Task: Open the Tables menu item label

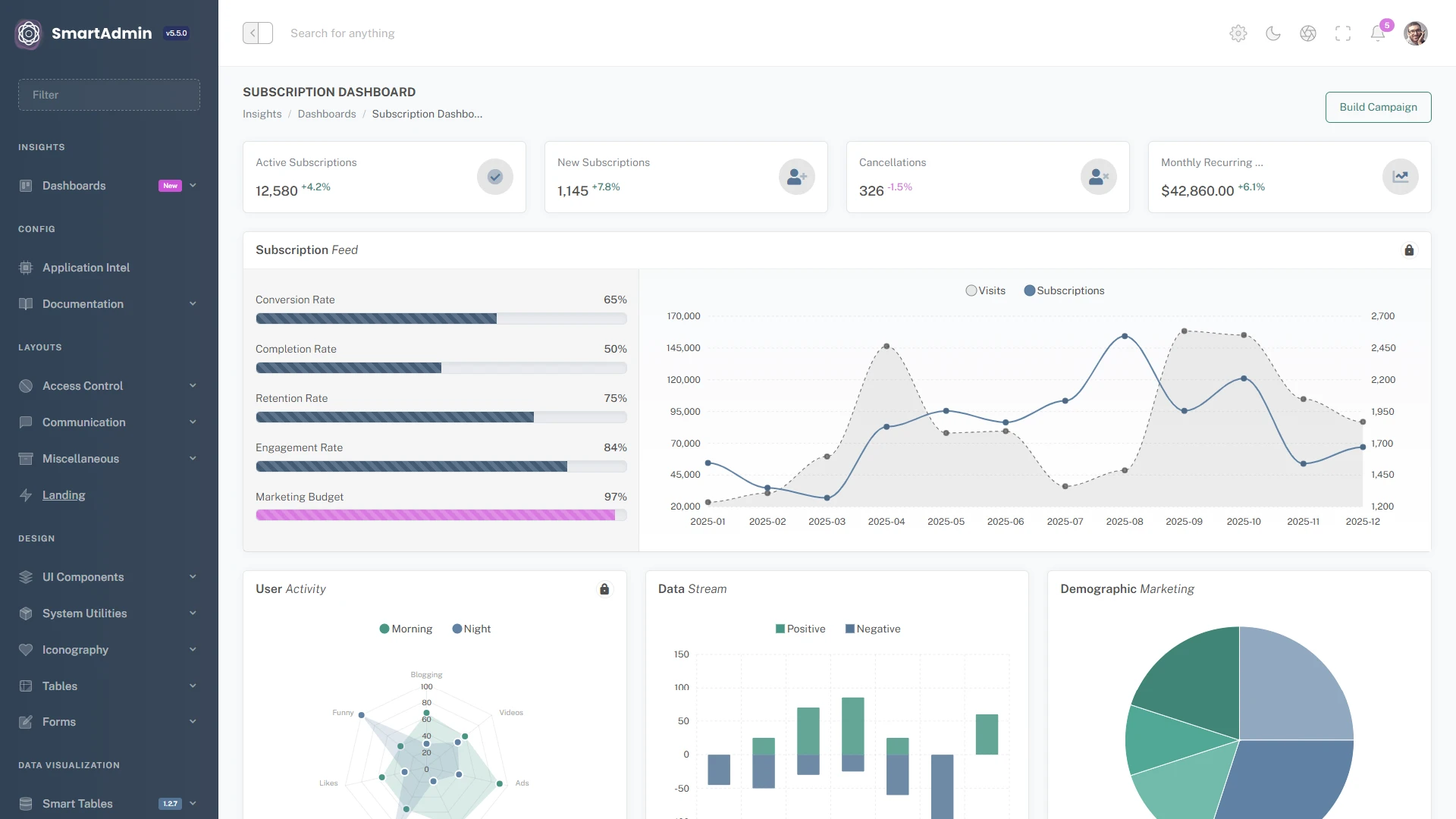Action: click(60, 686)
